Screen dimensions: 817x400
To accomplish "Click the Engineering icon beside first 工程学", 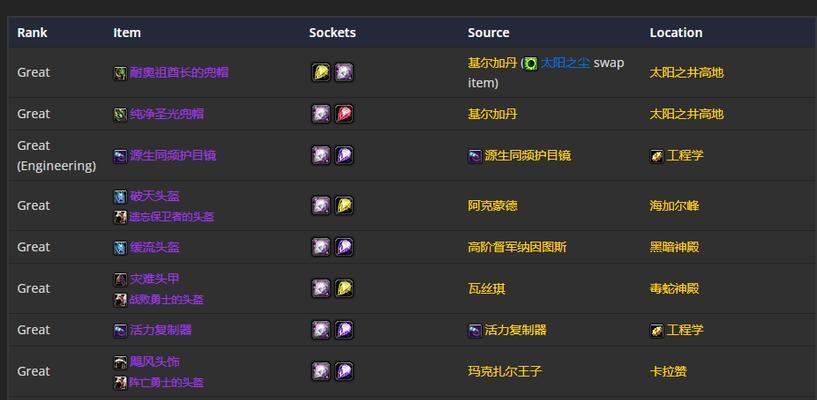I will 656,156.
